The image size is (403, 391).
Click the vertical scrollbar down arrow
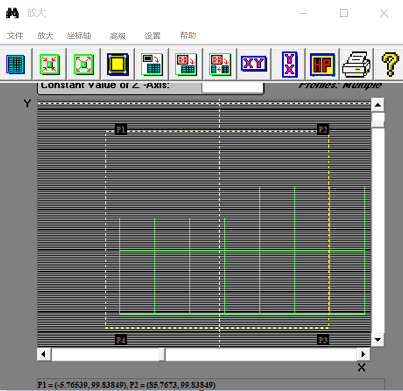378,340
